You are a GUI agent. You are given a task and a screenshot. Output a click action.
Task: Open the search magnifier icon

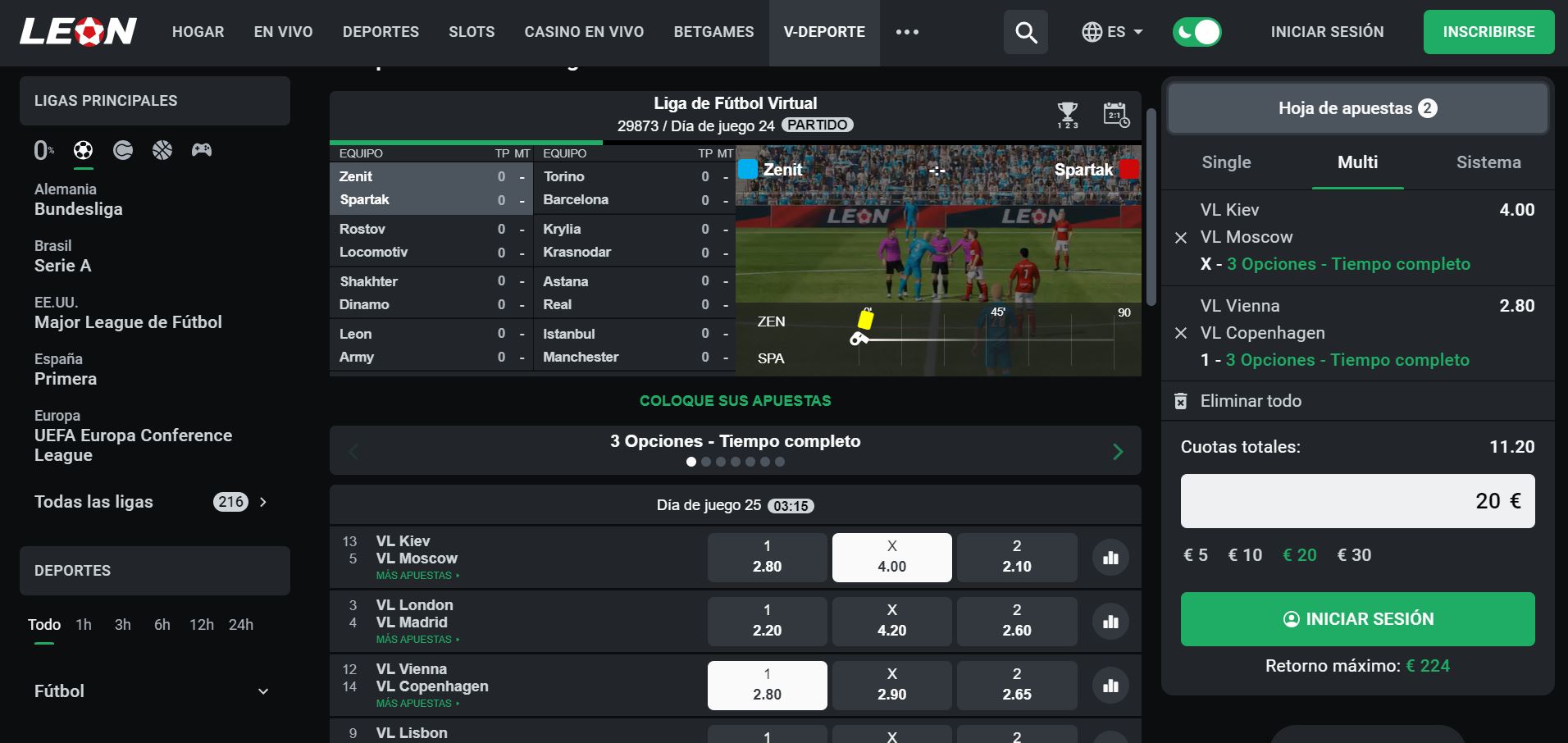click(1026, 32)
